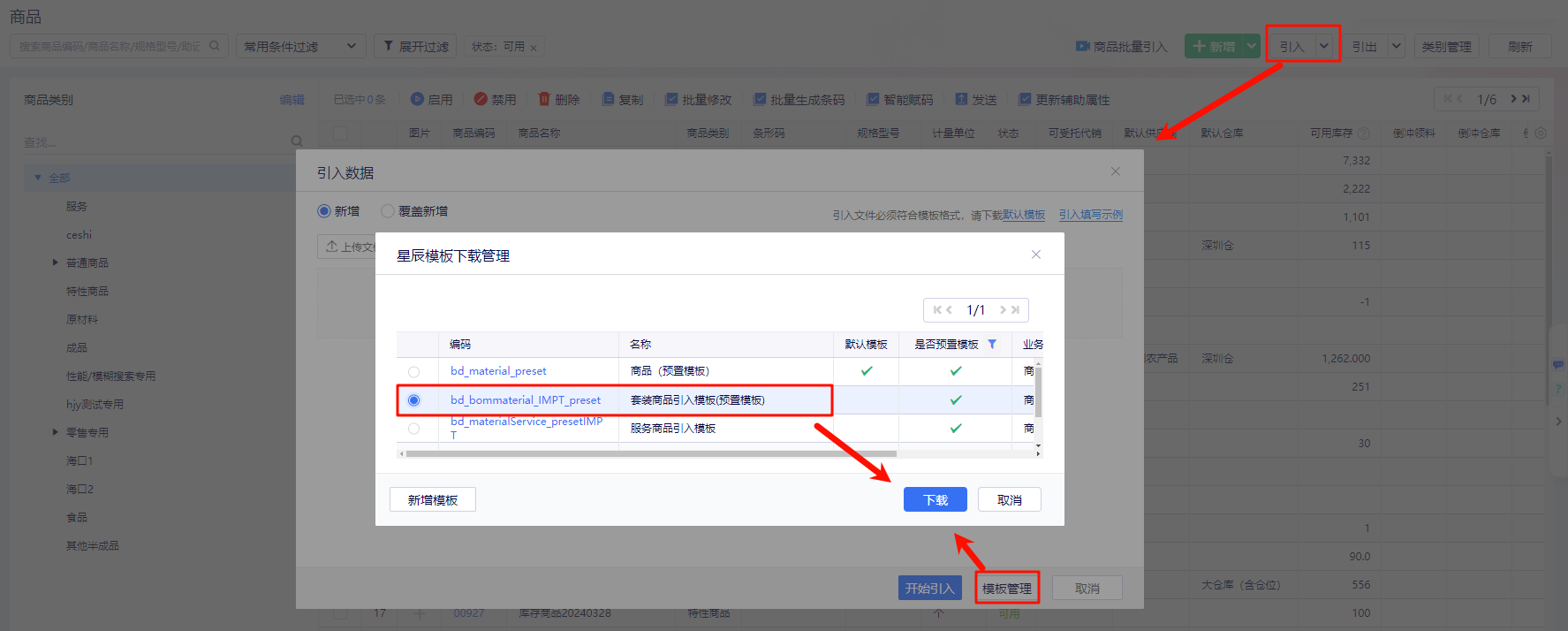
Task: Jump to last page in template pager
Action: 1016,310
